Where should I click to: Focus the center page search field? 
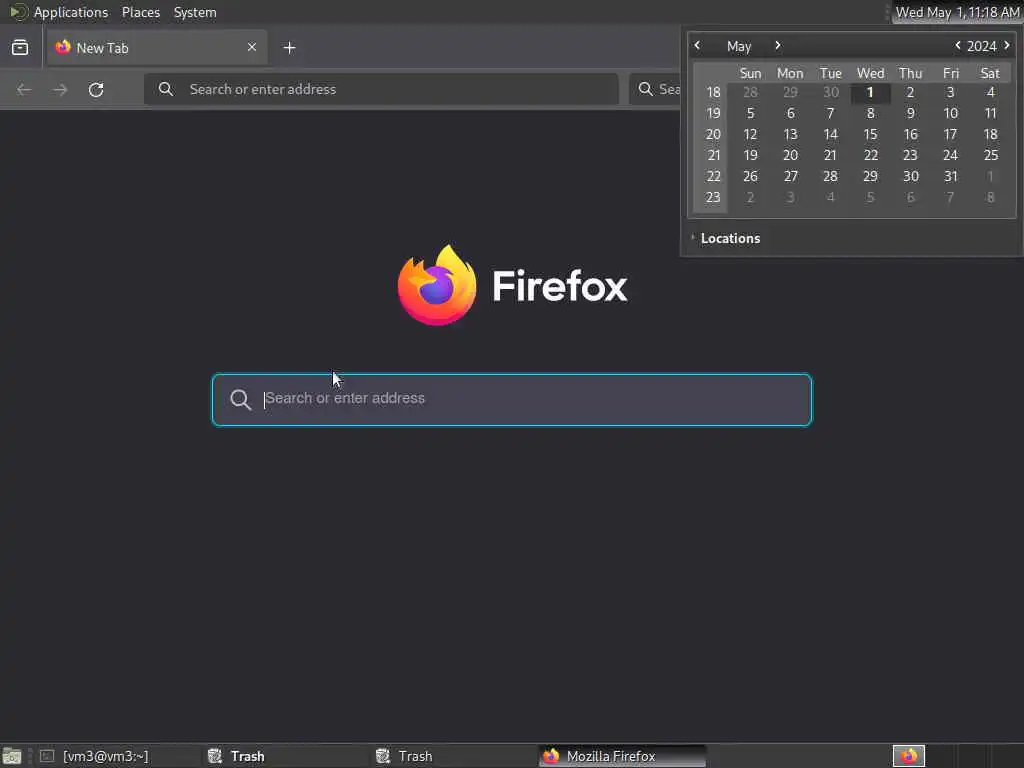(x=512, y=399)
